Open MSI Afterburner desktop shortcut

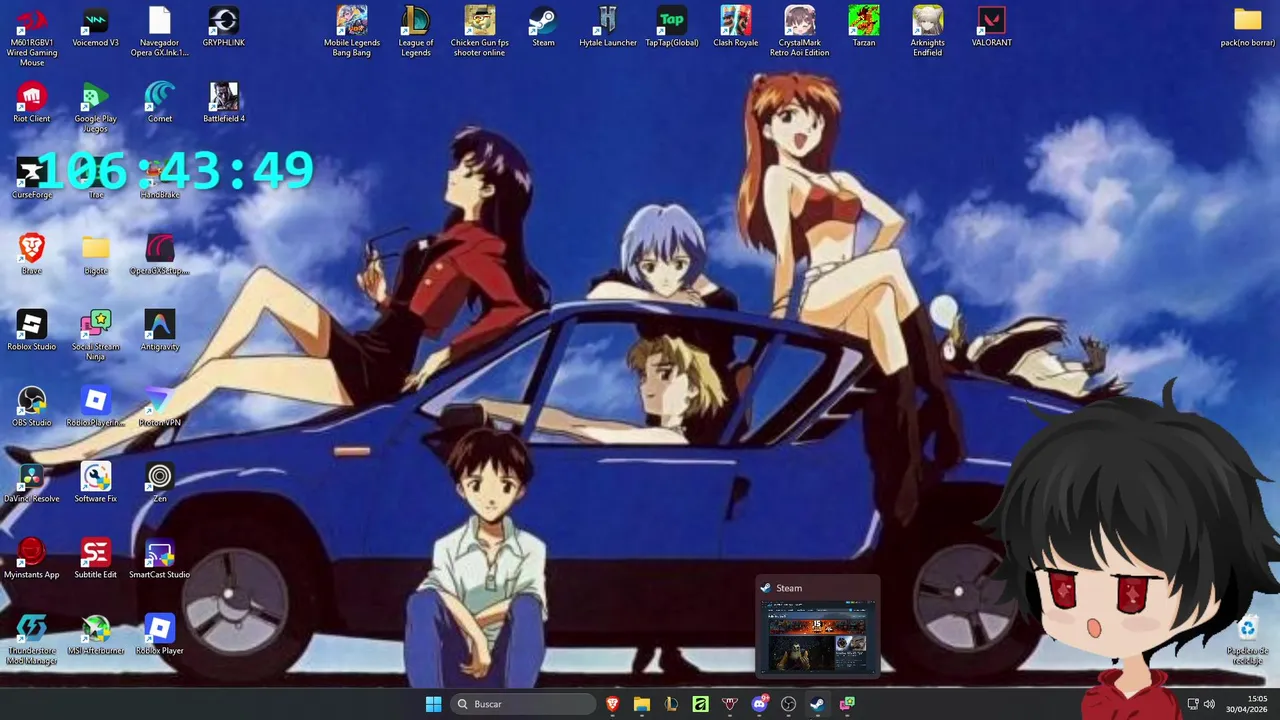(x=96, y=636)
